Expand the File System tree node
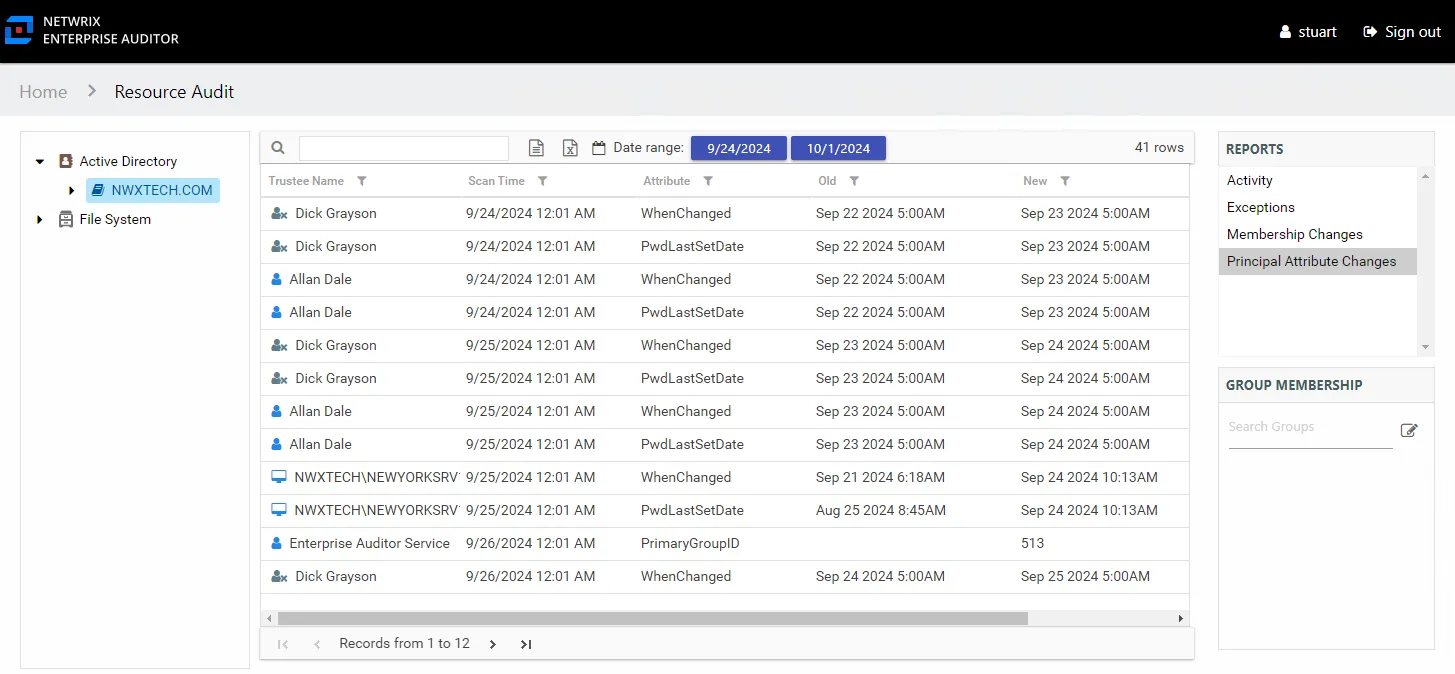Image resolution: width=1455 pixels, height=674 pixels. click(40, 219)
